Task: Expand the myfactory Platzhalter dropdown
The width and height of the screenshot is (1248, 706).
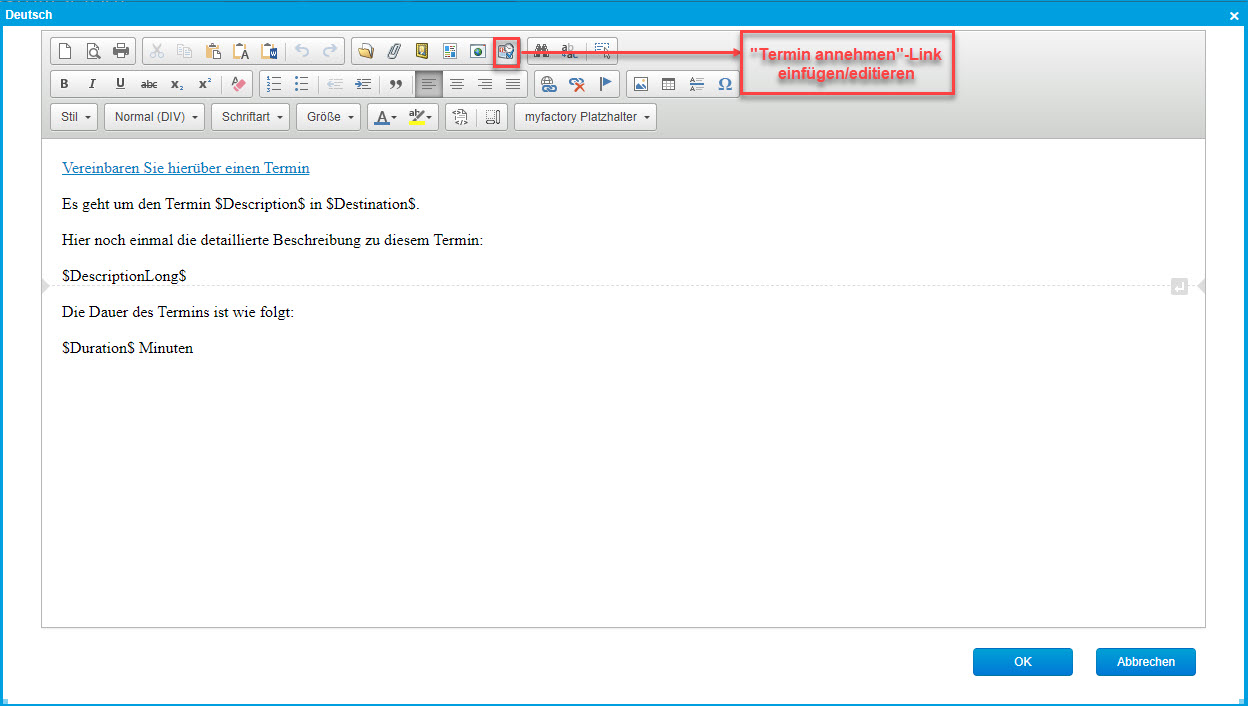Action: (x=587, y=117)
